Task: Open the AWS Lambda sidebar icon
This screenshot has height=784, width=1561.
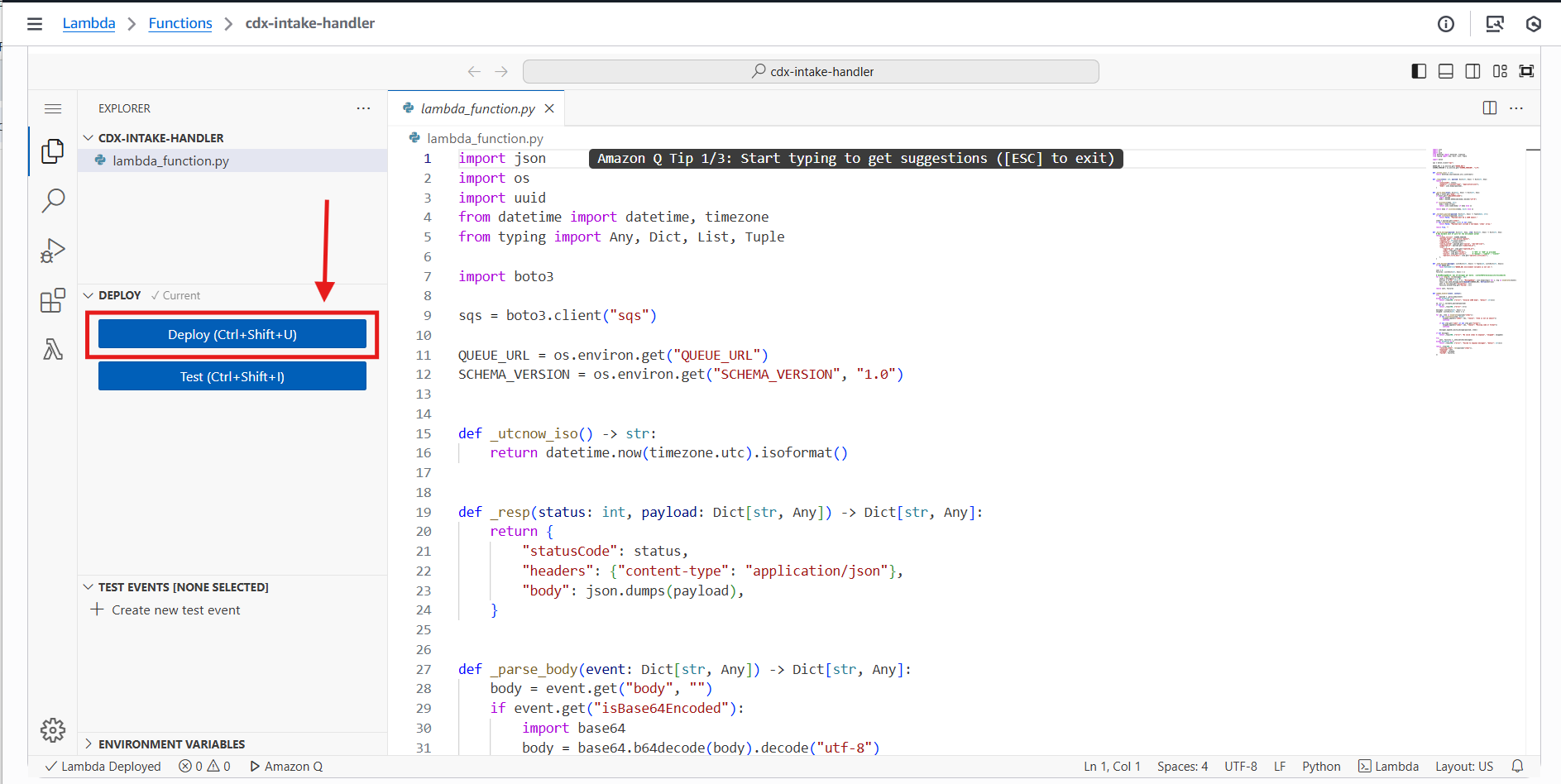Action: pos(53,350)
